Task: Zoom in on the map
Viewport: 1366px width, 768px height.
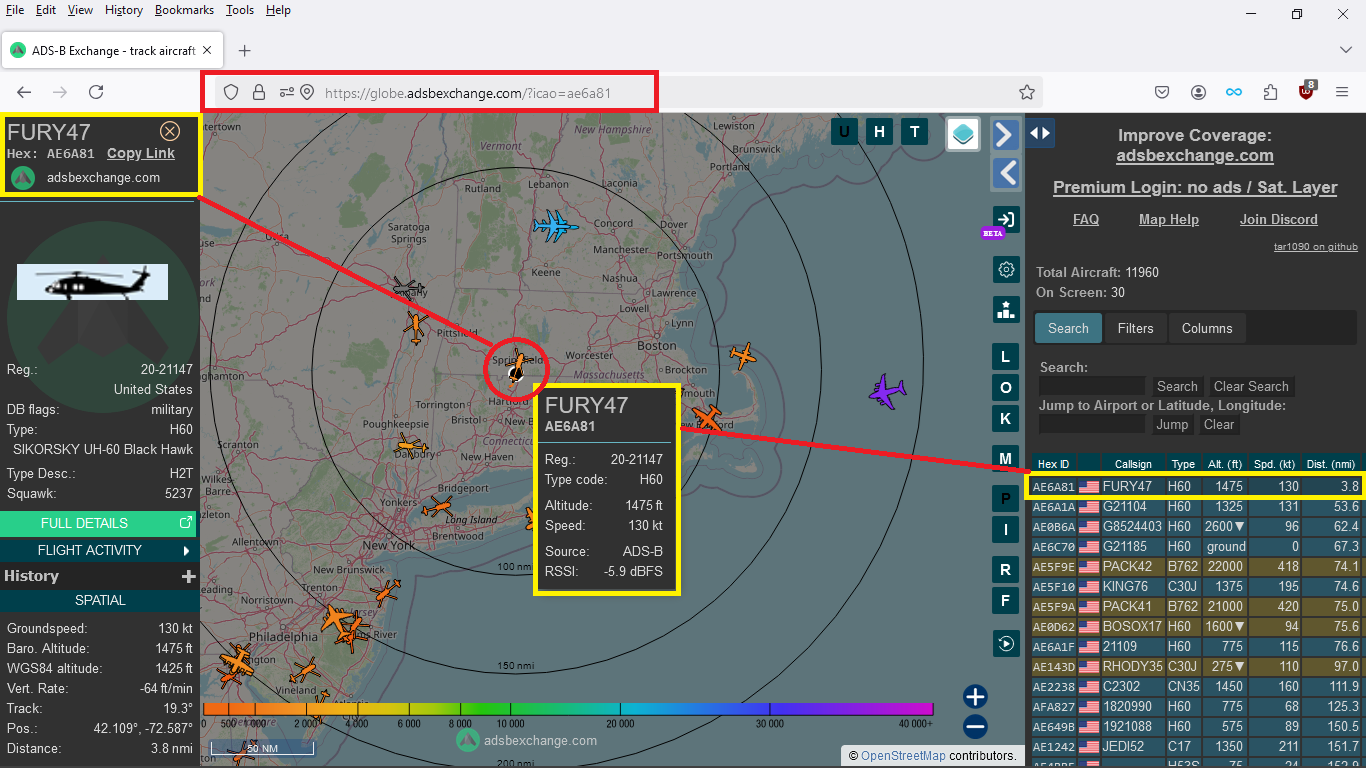Action: (975, 697)
